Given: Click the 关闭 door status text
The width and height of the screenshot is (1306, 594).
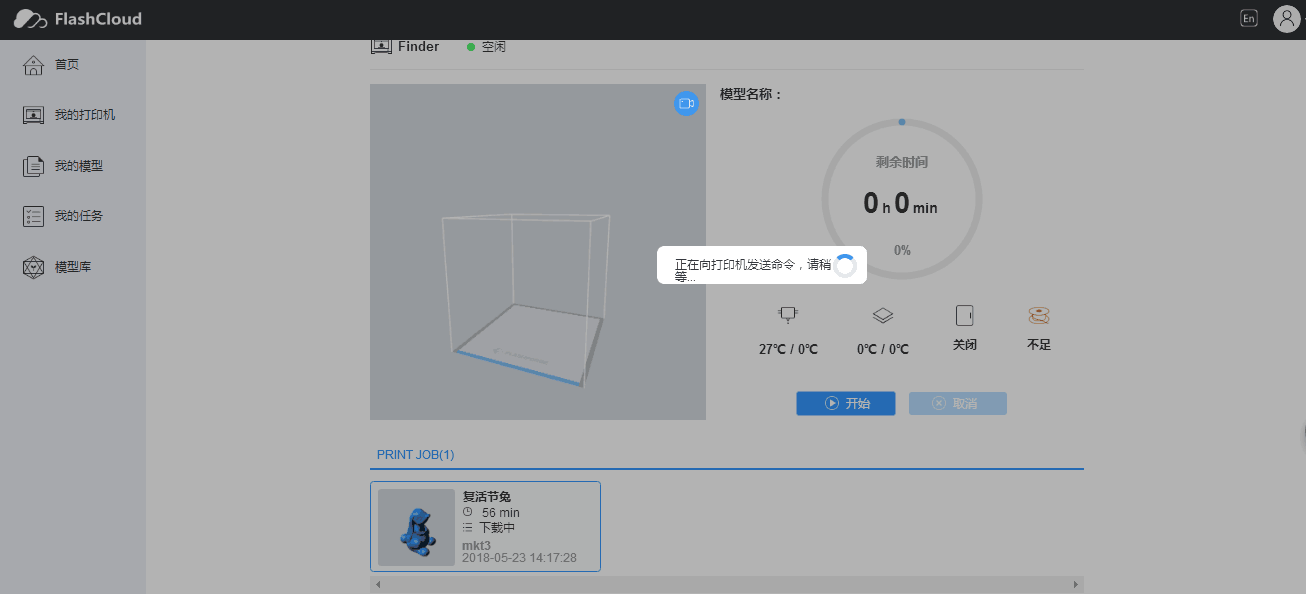Looking at the screenshot, I should pyautogui.click(x=964, y=345).
